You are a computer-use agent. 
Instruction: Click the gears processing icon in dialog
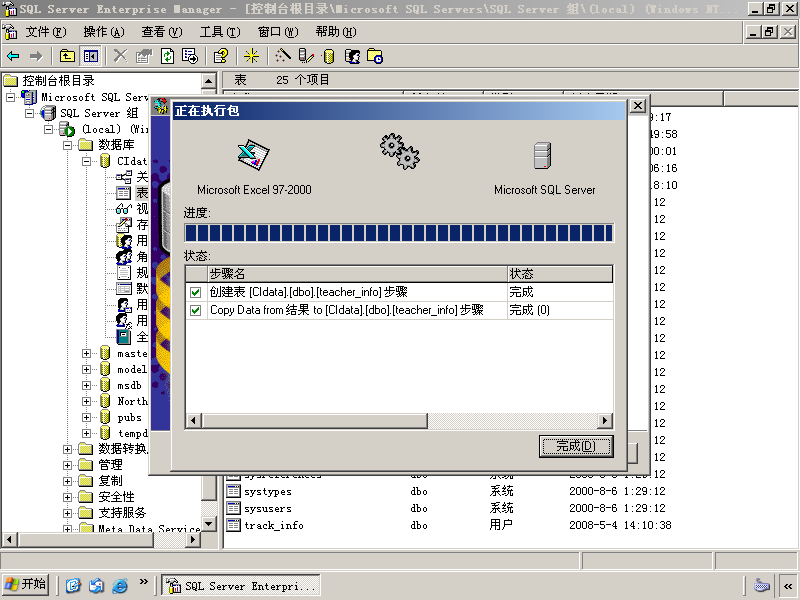tap(399, 151)
